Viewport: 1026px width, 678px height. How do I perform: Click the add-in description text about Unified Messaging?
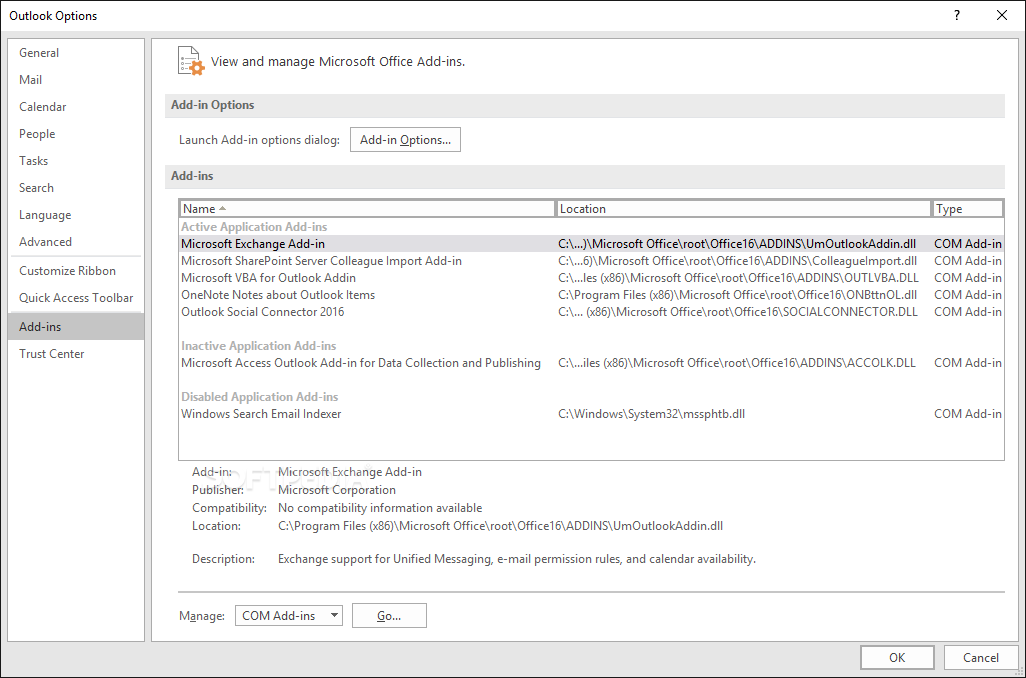pyautogui.click(x=517, y=559)
